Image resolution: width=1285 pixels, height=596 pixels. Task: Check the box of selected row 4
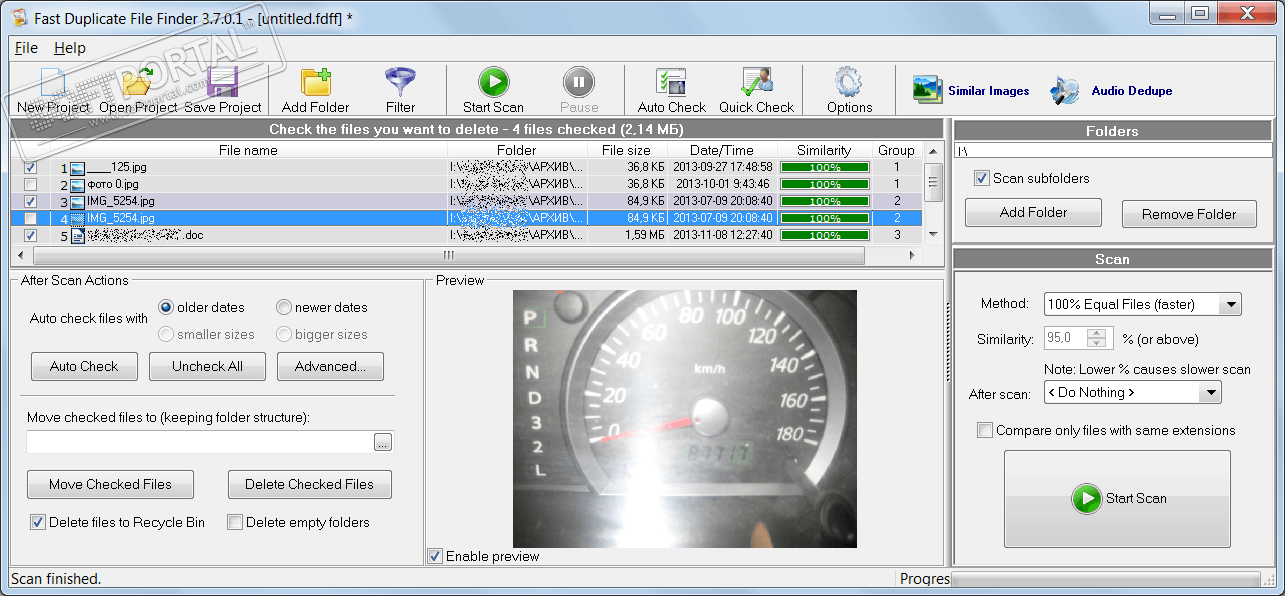(x=30, y=219)
